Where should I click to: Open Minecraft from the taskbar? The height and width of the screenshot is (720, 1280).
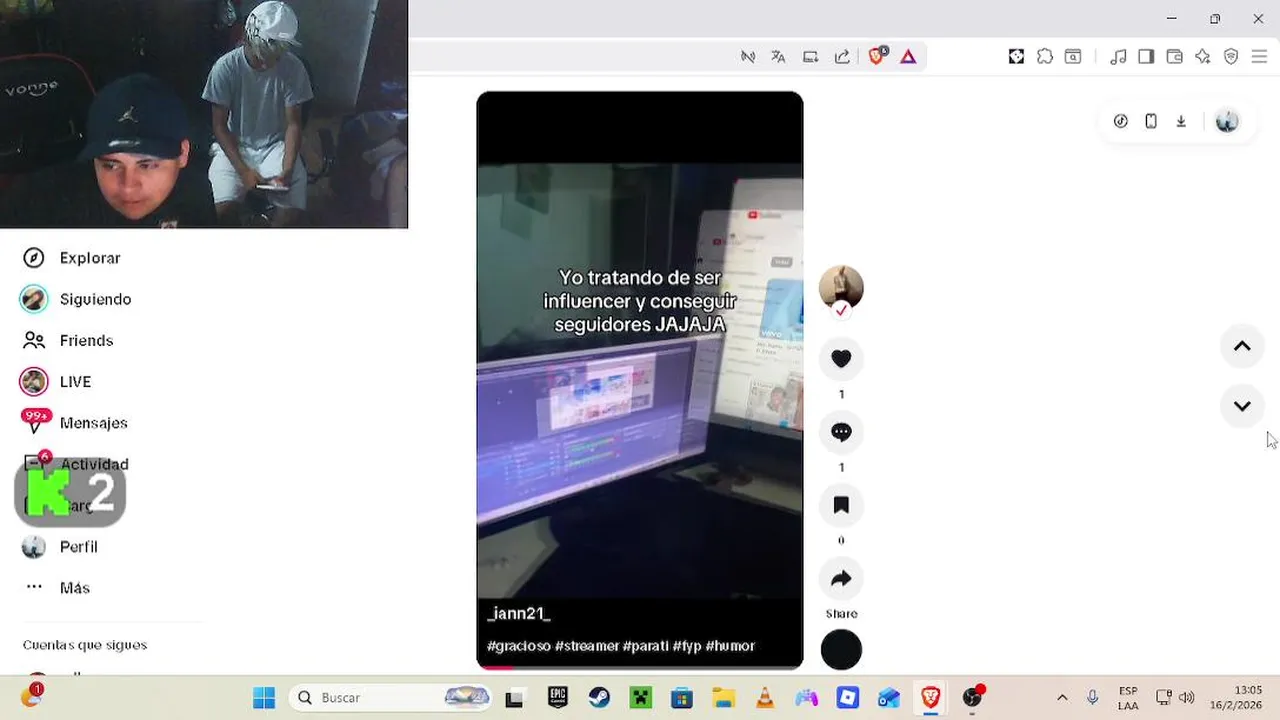click(x=640, y=698)
